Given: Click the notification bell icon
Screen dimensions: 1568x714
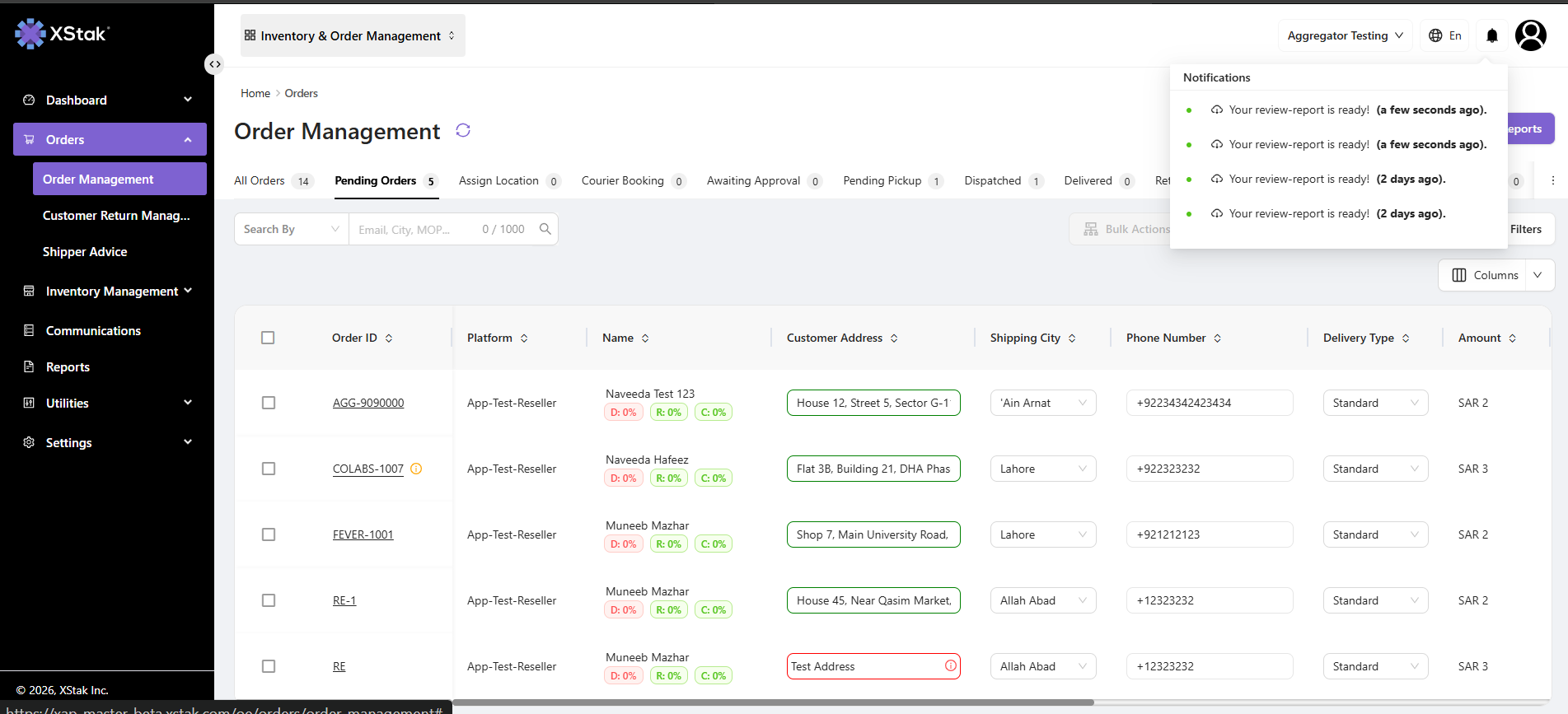Looking at the screenshot, I should pyautogui.click(x=1491, y=35).
